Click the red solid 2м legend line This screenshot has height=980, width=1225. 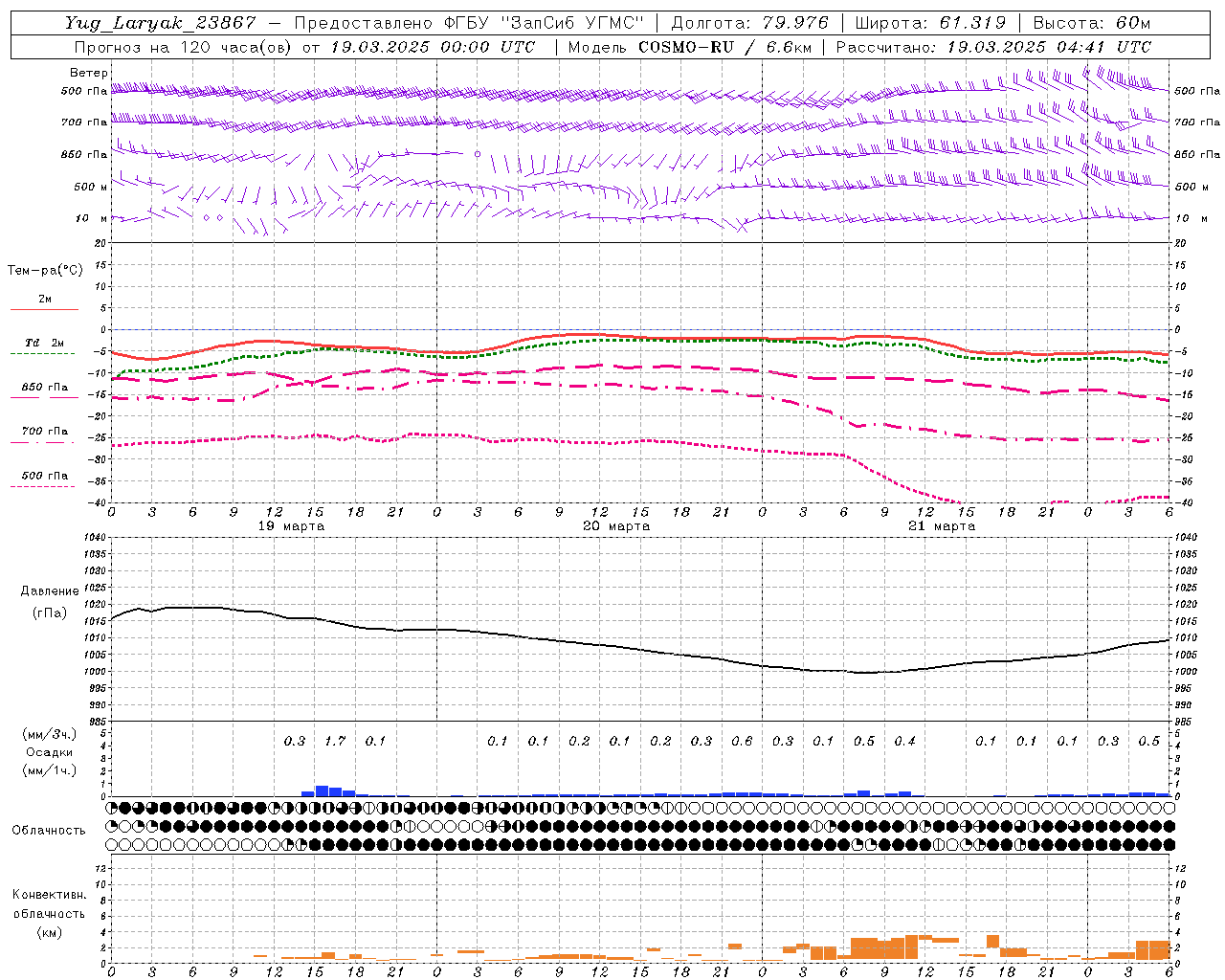44,309
